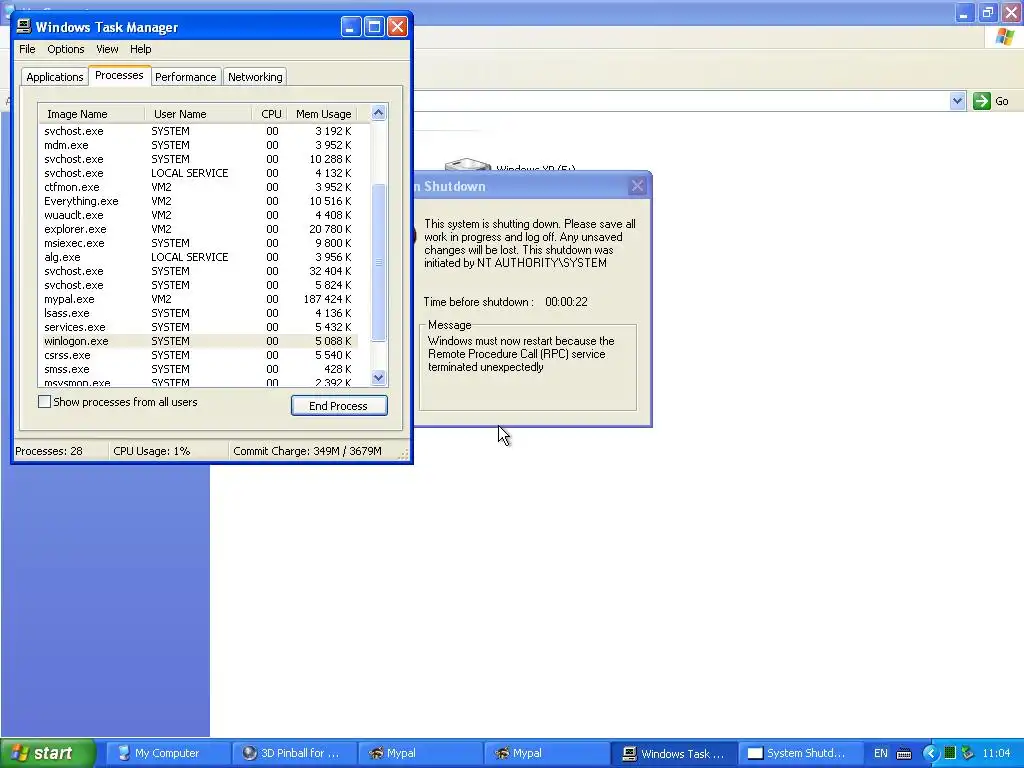Click the End Process button
This screenshot has height=768, width=1024.
click(338, 406)
